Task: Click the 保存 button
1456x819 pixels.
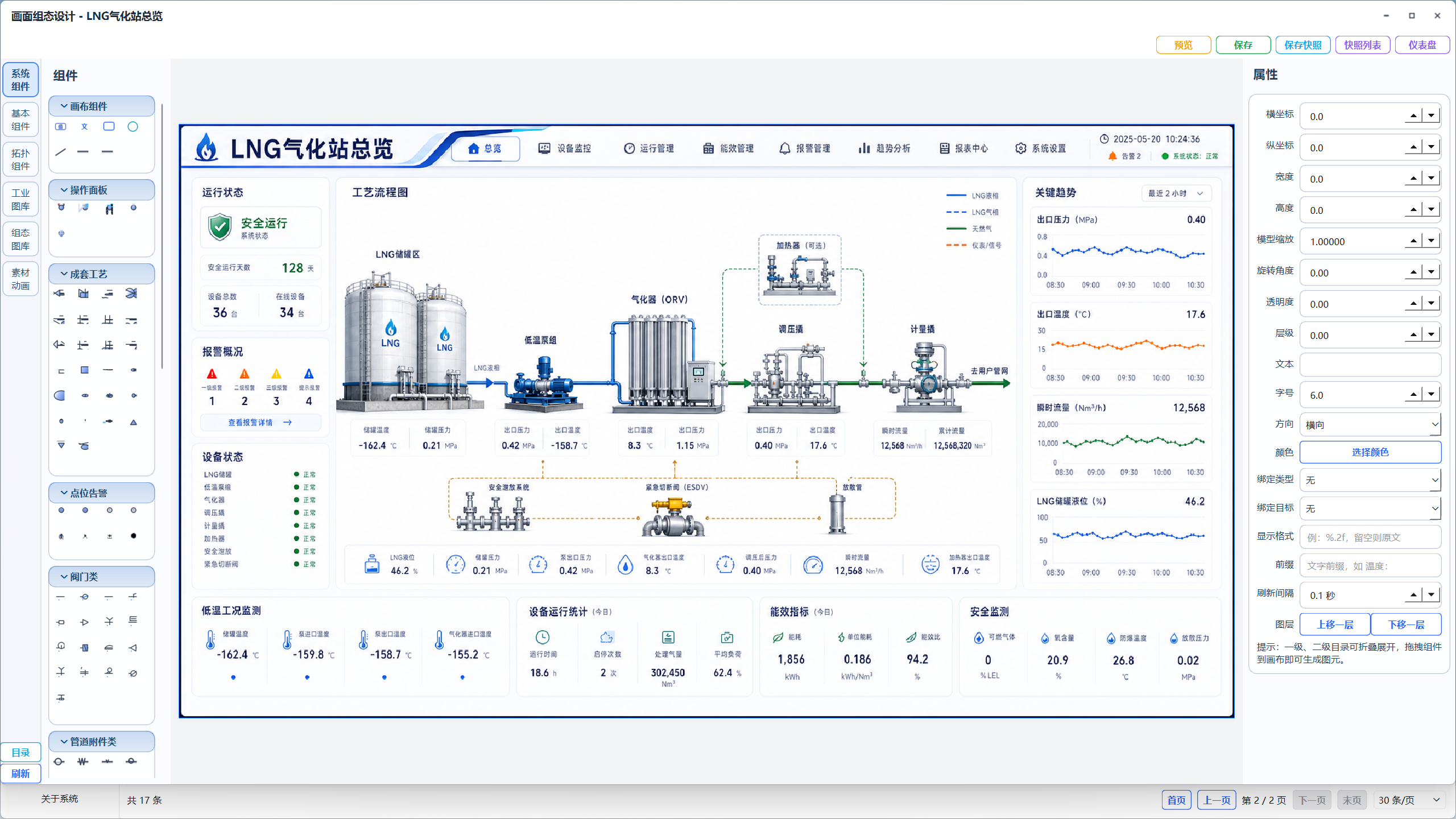Action: [1243, 45]
